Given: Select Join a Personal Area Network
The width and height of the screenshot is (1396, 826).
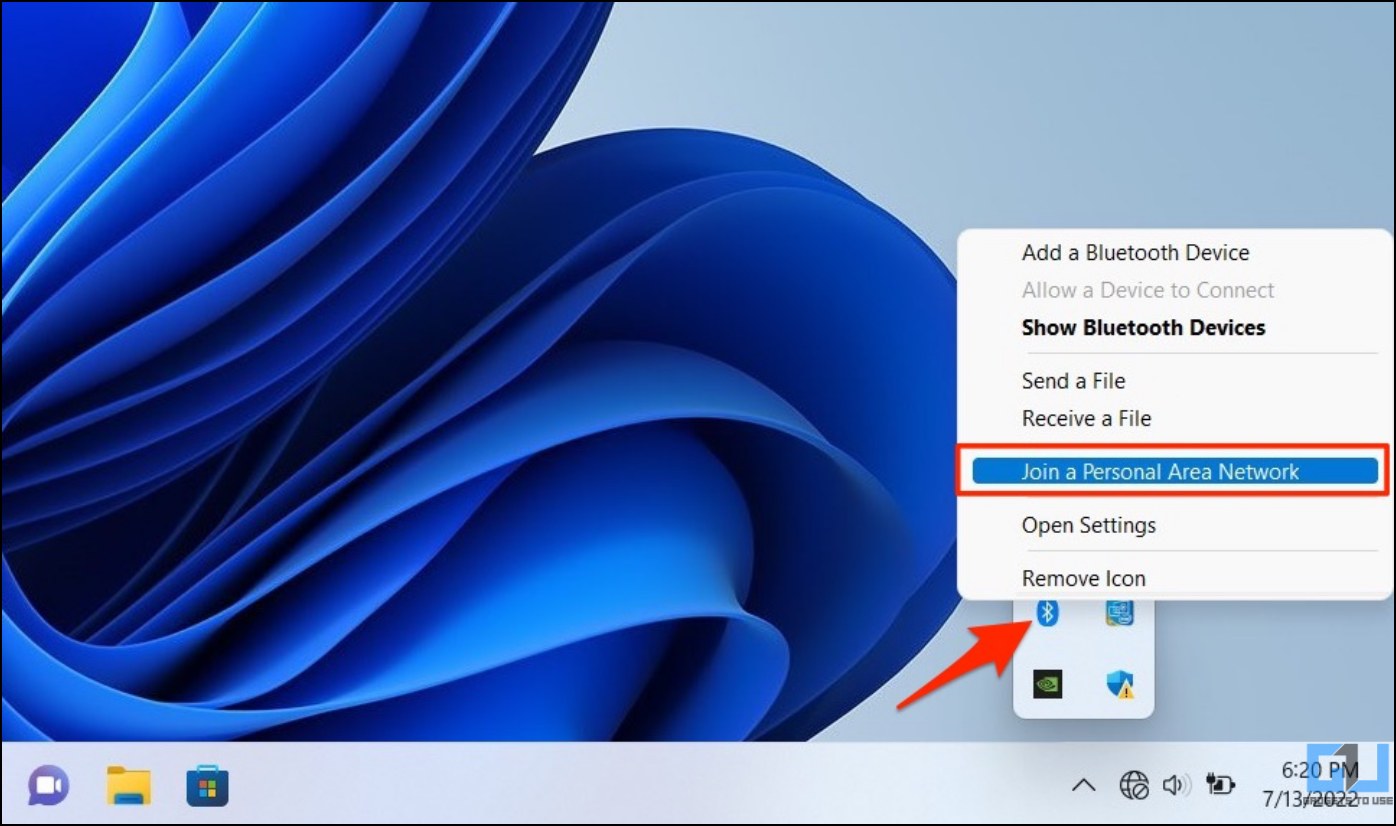Looking at the screenshot, I should [x=1175, y=471].
